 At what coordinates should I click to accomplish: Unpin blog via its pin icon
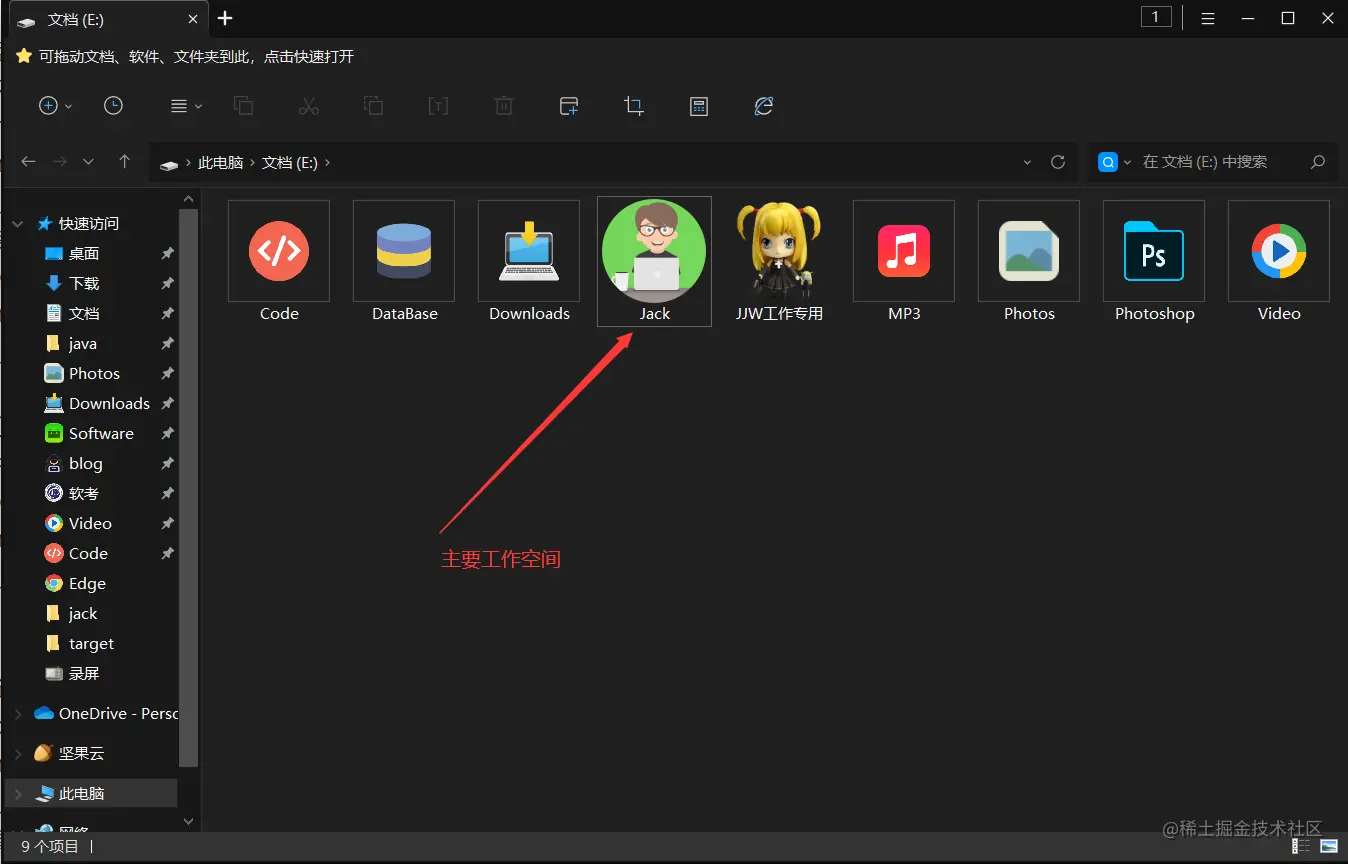pyautogui.click(x=167, y=464)
